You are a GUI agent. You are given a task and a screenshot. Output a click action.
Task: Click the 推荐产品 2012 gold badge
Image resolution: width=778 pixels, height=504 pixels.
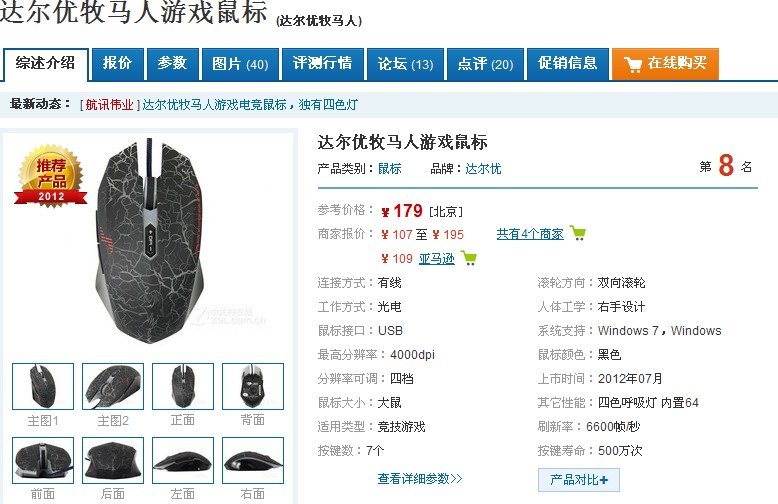point(51,176)
